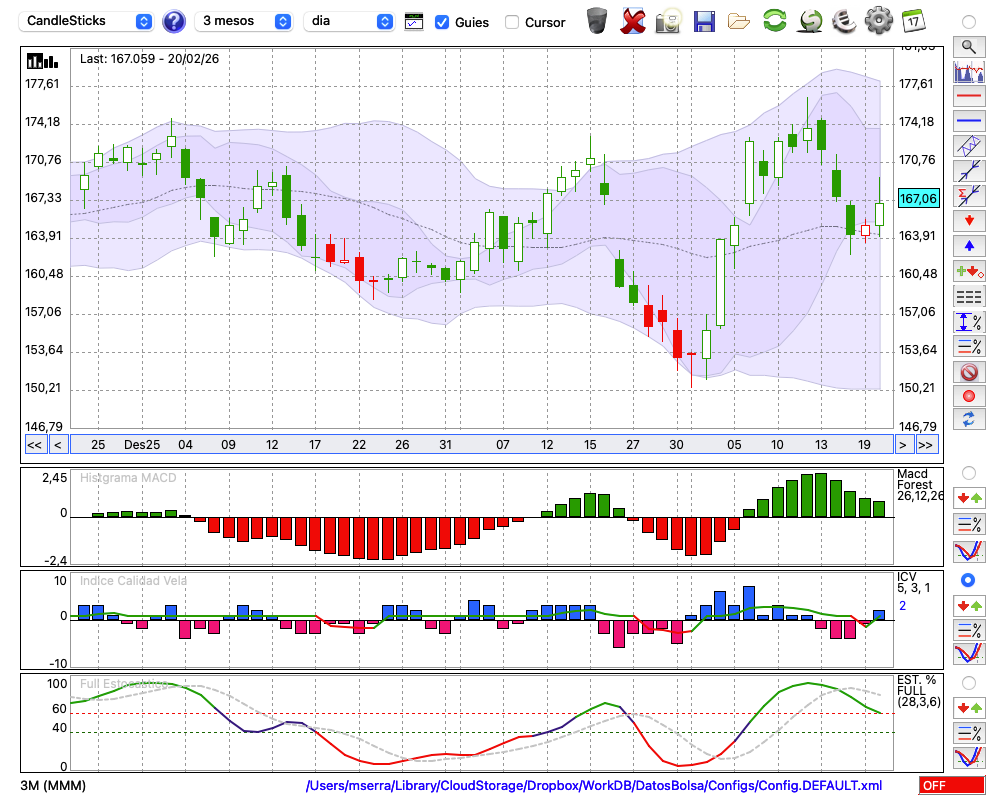The width and height of the screenshot is (1000, 800).
Task: Click the calendar date icon
Action: pos(913,20)
